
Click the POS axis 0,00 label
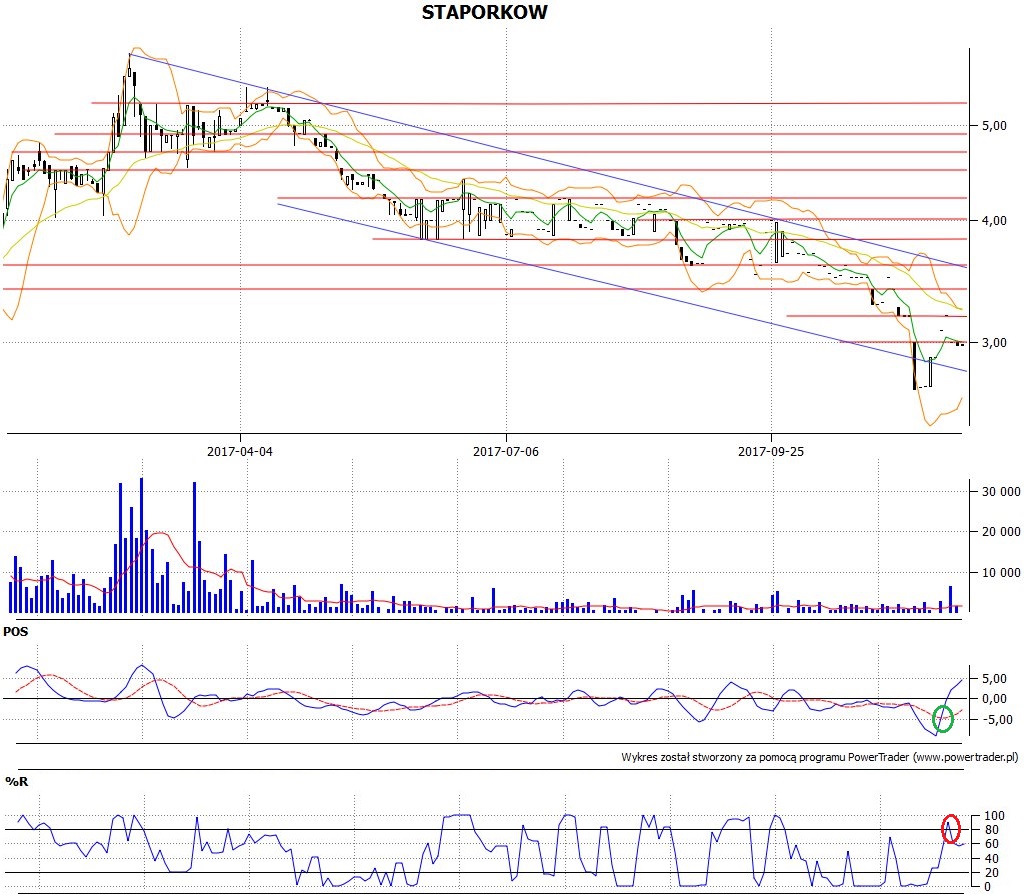(x=994, y=699)
